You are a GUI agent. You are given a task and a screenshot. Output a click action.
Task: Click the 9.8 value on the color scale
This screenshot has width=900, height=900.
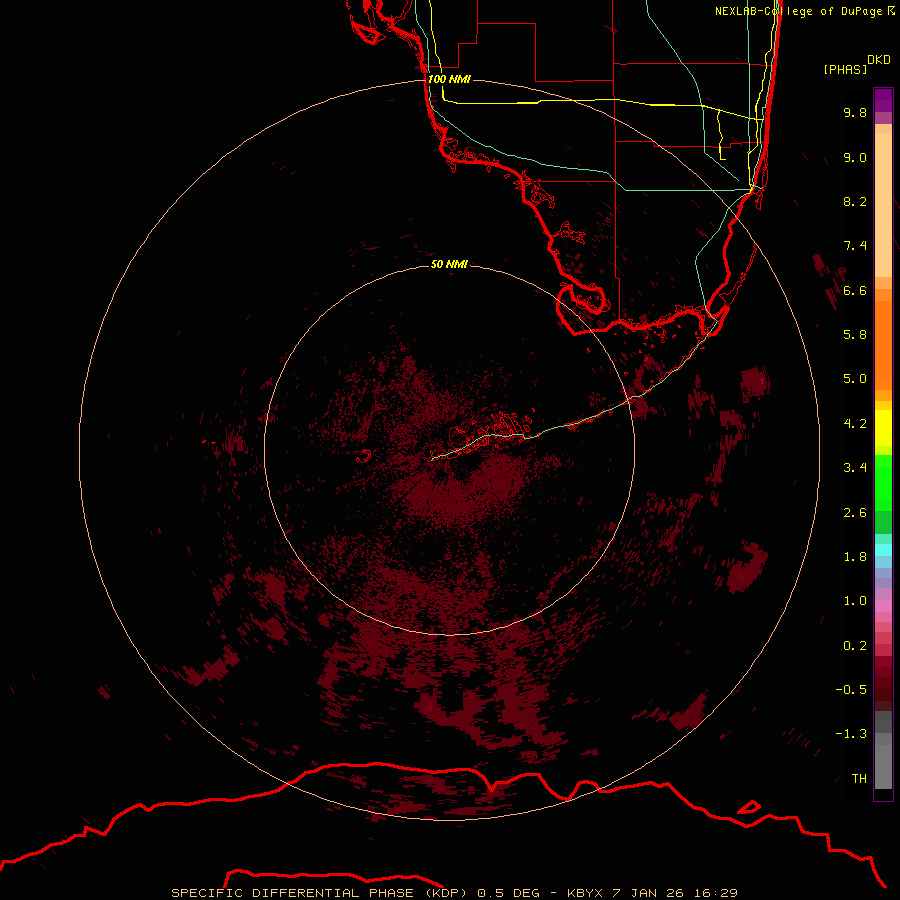click(855, 112)
